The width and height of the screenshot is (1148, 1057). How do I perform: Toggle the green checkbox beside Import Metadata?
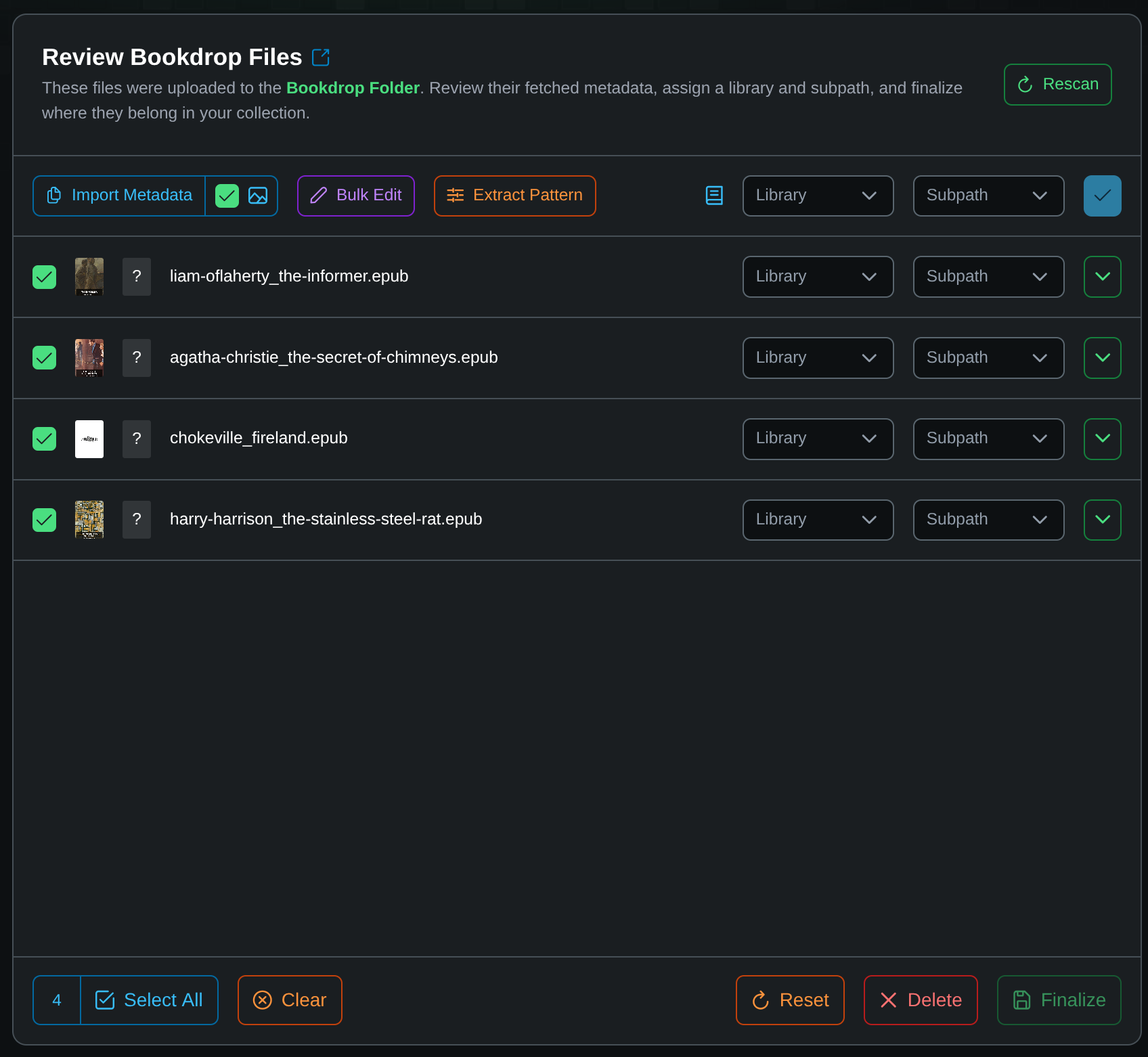[x=227, y=196]
